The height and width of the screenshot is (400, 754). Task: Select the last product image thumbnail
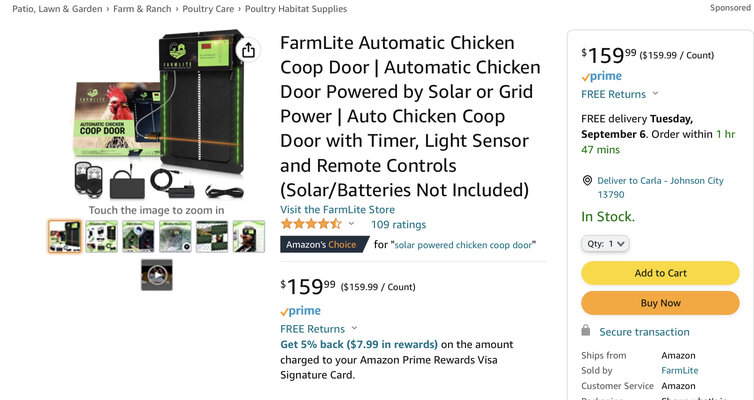(x=249, y=237)
